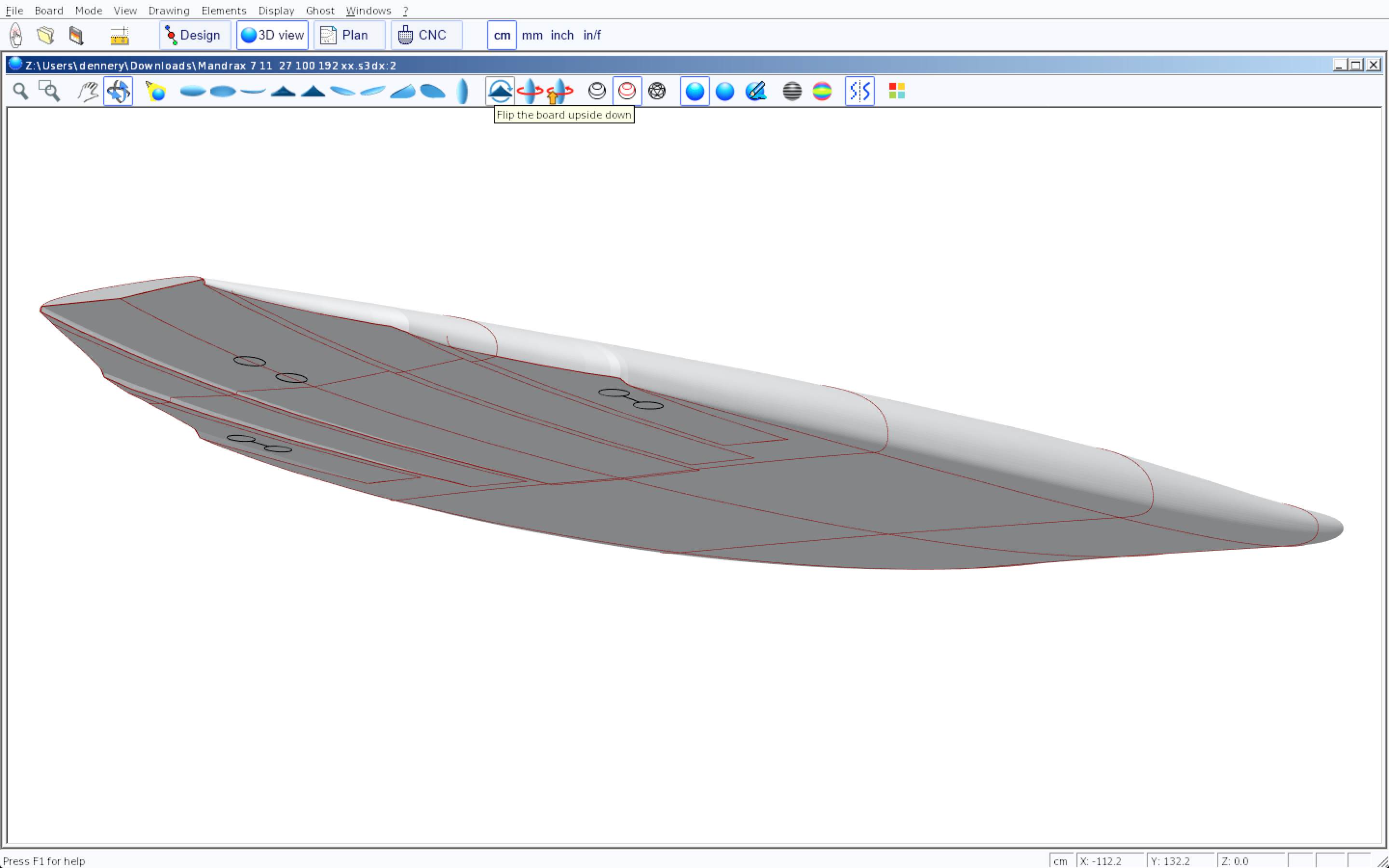Click the Flip the board upside down icon
Image resolution: width=1389 pixels, height=868 pixels.
pyautogui.click(x=500, y=91)
